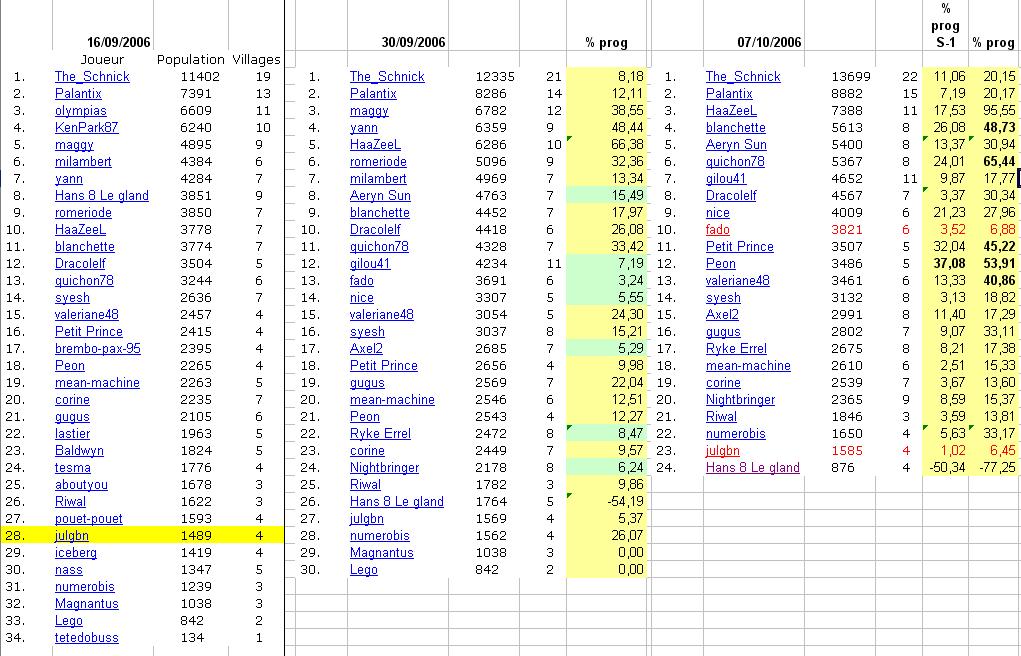Click the KenPark87 player link
This screenshot has height=656, width=1021.
87,128
